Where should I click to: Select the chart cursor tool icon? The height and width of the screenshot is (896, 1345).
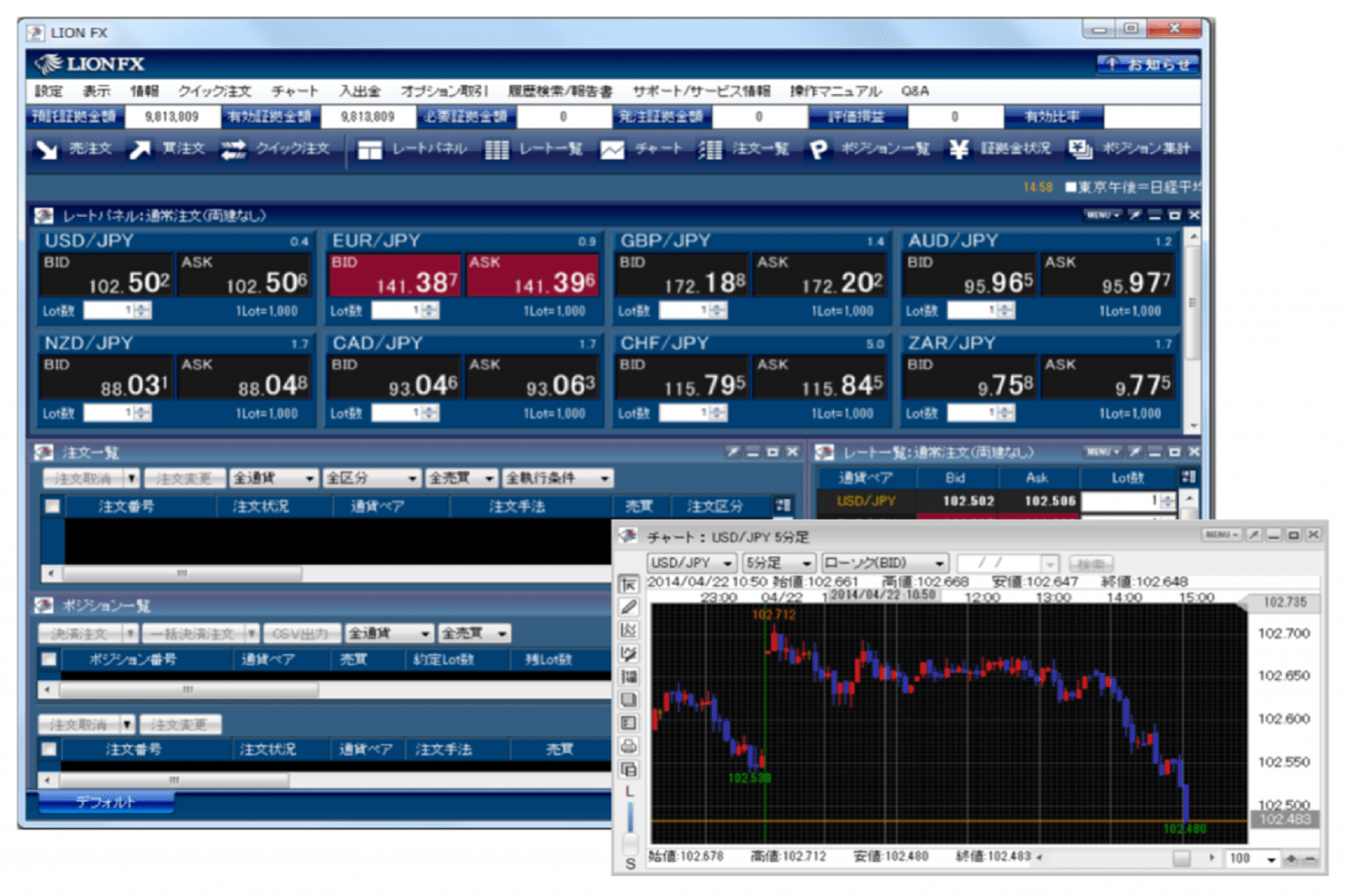click(x=628, y=584)
